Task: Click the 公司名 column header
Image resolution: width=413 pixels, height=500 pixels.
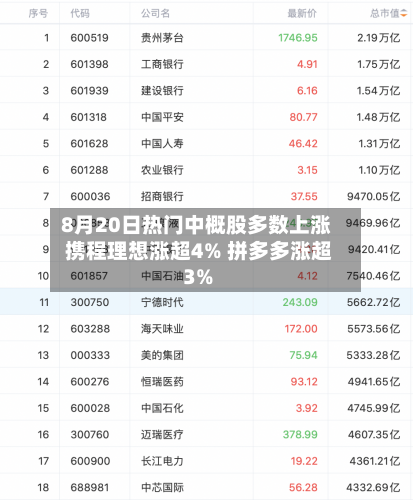Action: (x=155, y=13)
